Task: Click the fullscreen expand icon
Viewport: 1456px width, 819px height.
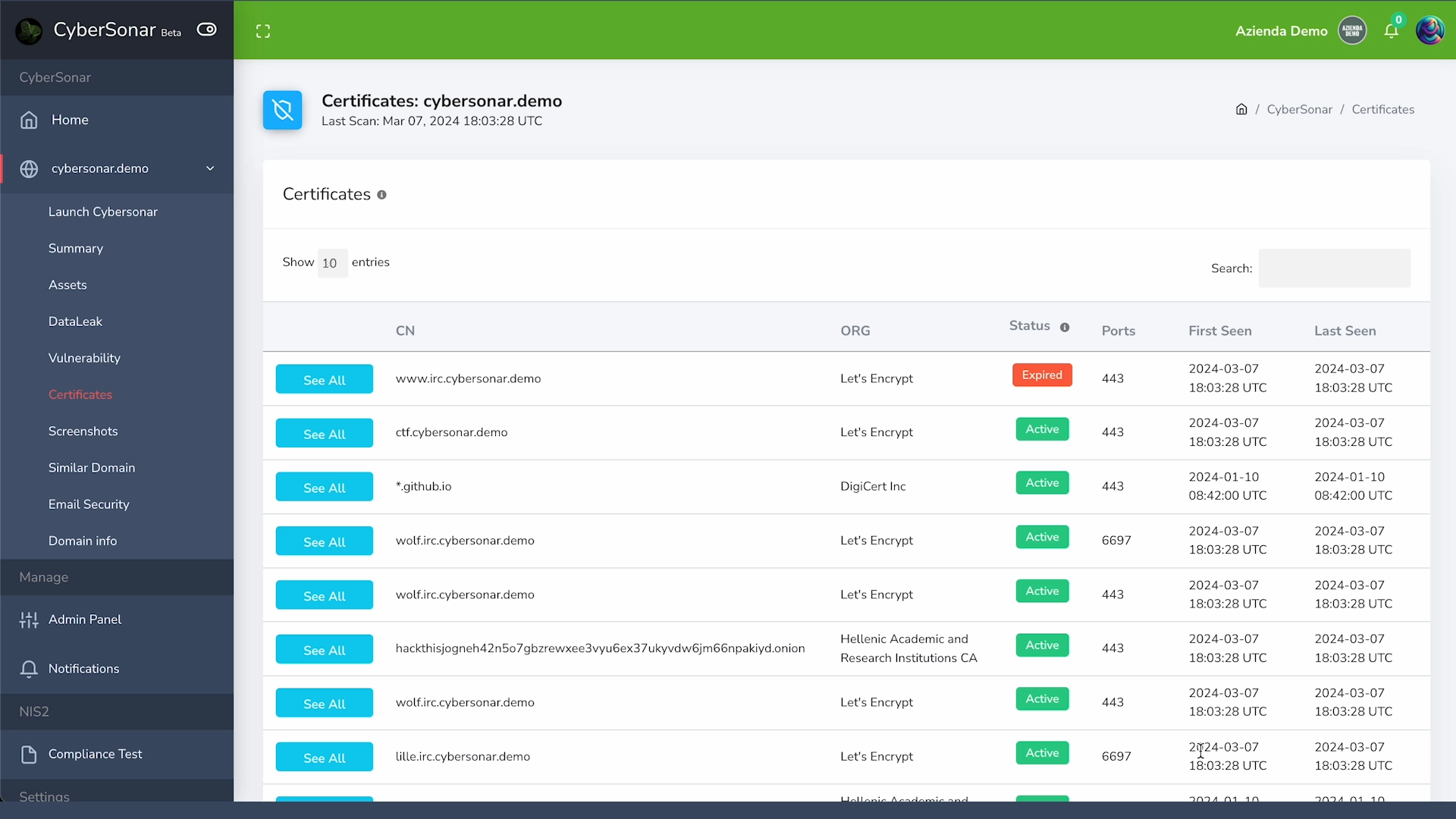Action: tap(263, 31)
